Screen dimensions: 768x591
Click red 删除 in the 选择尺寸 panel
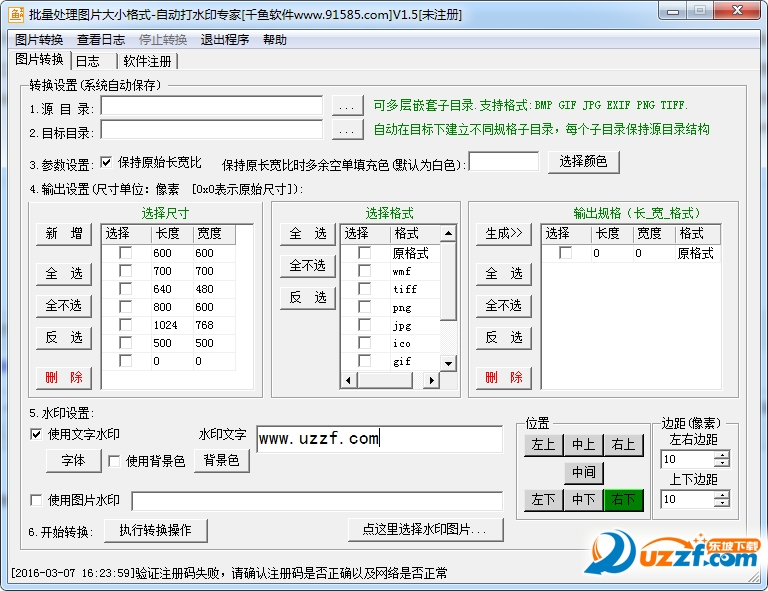(64, 378)
